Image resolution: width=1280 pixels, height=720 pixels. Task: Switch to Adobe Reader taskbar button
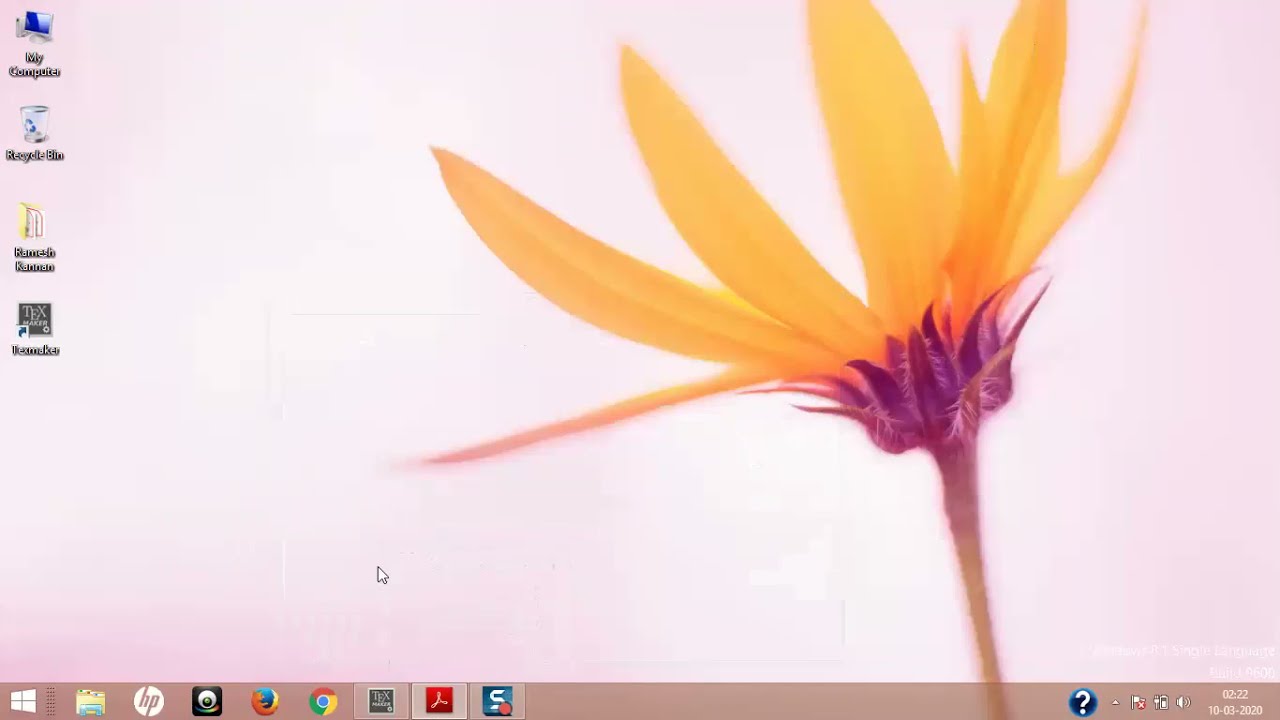439,702
